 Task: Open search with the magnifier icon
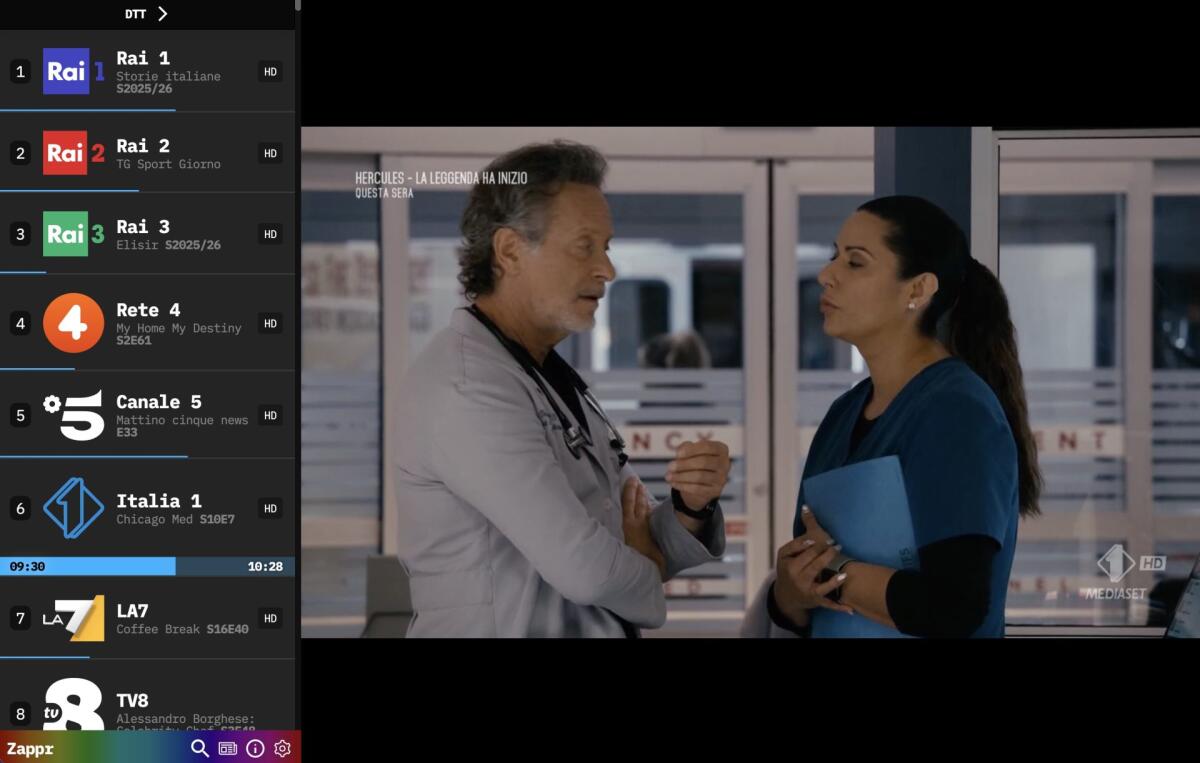(200, 748)
